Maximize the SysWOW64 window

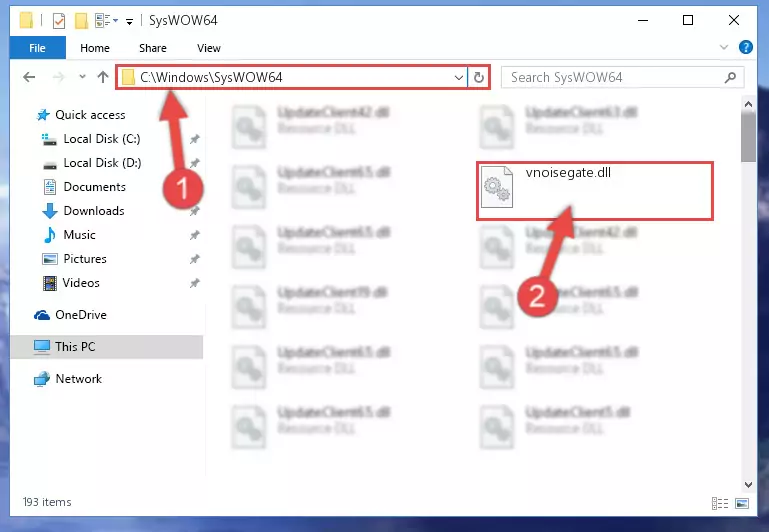(688, 20)
